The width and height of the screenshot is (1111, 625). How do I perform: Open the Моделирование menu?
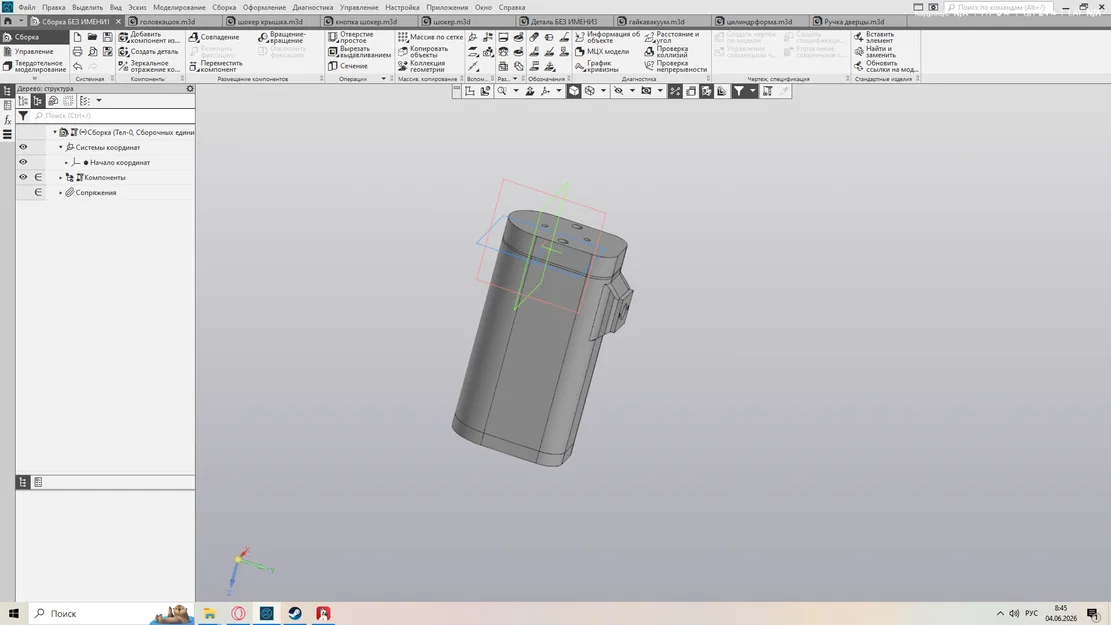point(179,7)
